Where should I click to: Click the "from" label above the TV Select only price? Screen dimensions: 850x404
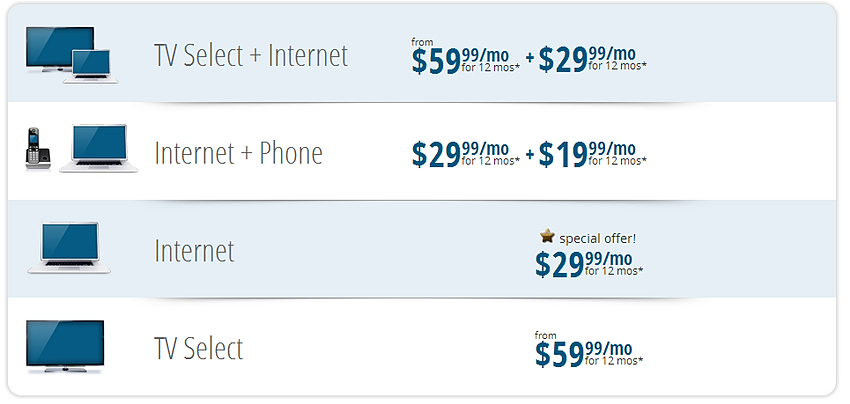tap(545, 335)
